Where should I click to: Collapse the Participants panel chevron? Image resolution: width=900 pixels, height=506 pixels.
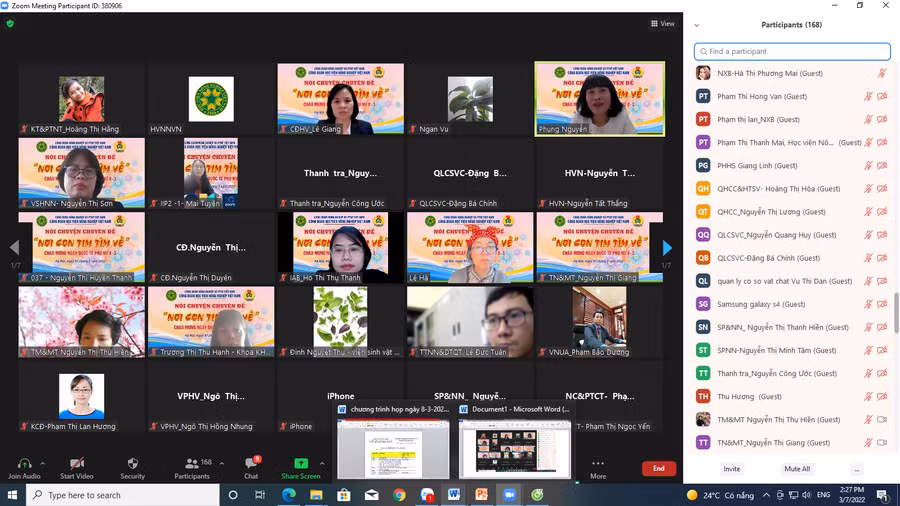click(x=697, y=25)
